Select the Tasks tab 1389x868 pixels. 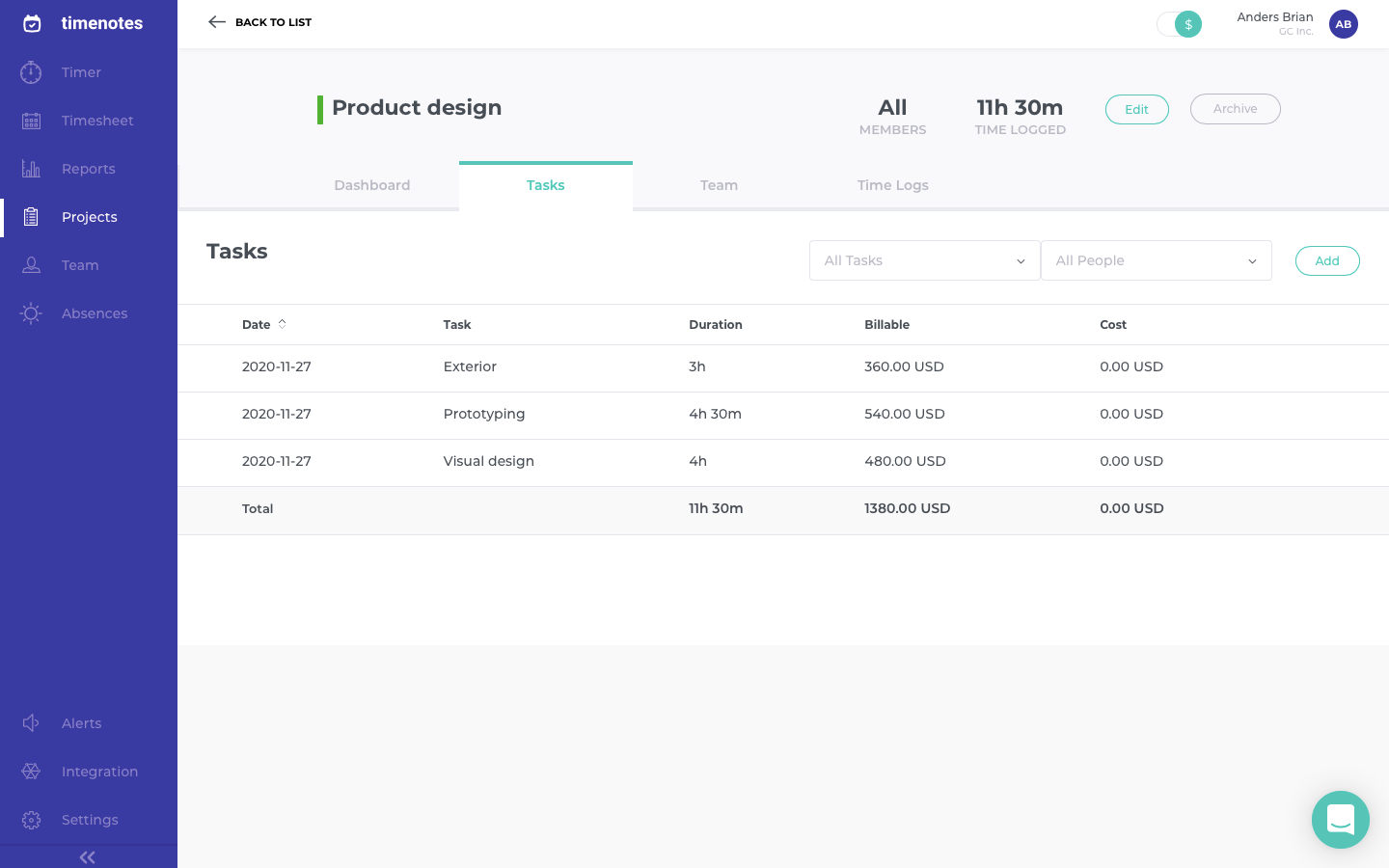(x=546, y=185)
